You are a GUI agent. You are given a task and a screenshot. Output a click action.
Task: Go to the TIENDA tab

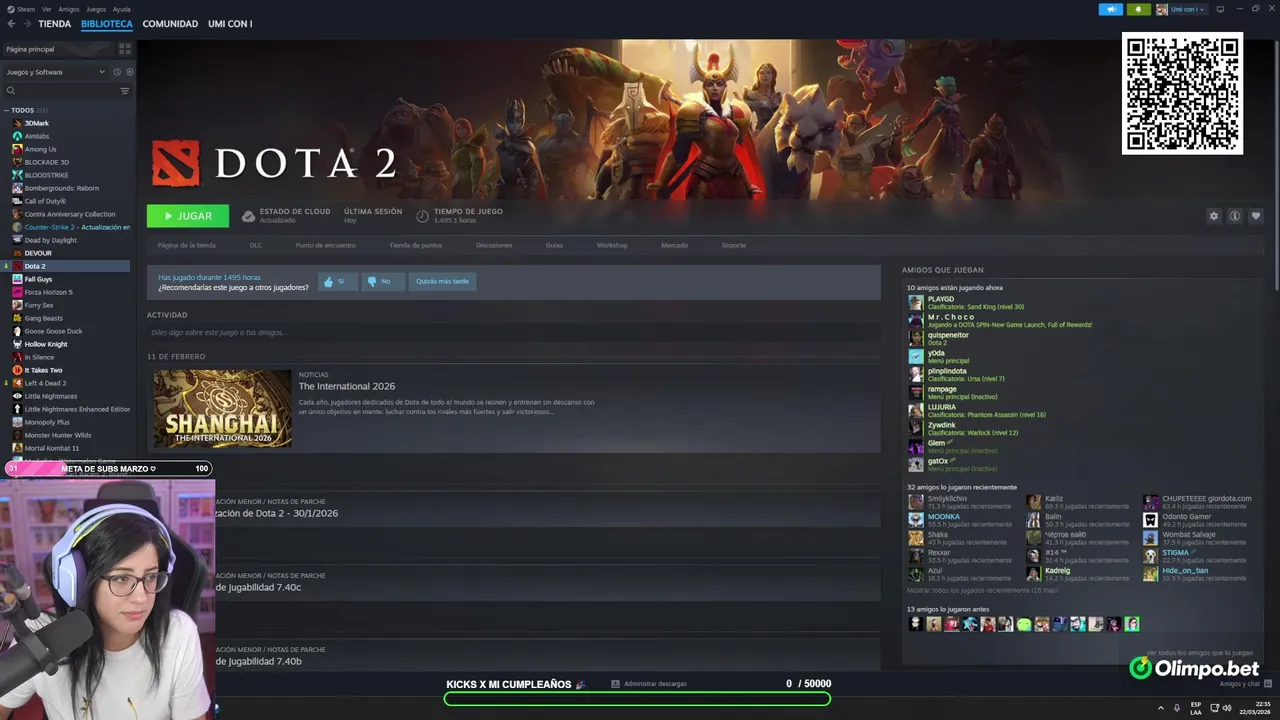click(55, 24)
